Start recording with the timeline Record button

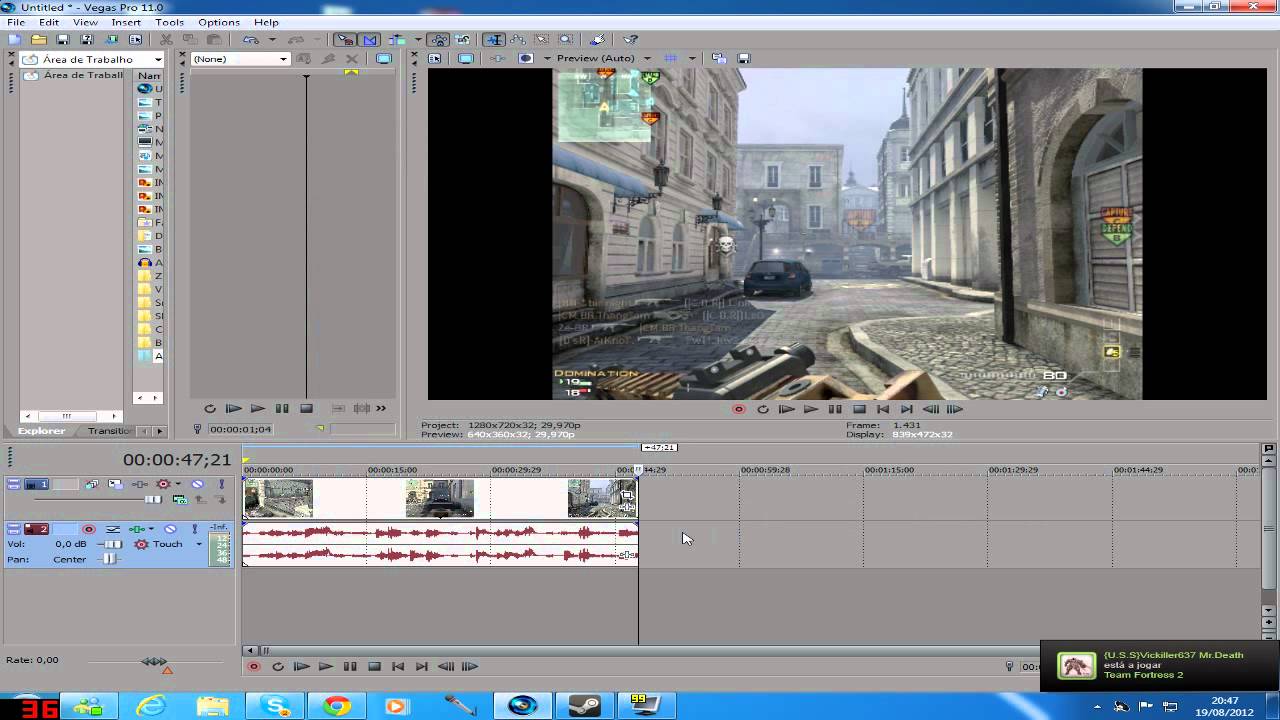click(x=254, y=666)
